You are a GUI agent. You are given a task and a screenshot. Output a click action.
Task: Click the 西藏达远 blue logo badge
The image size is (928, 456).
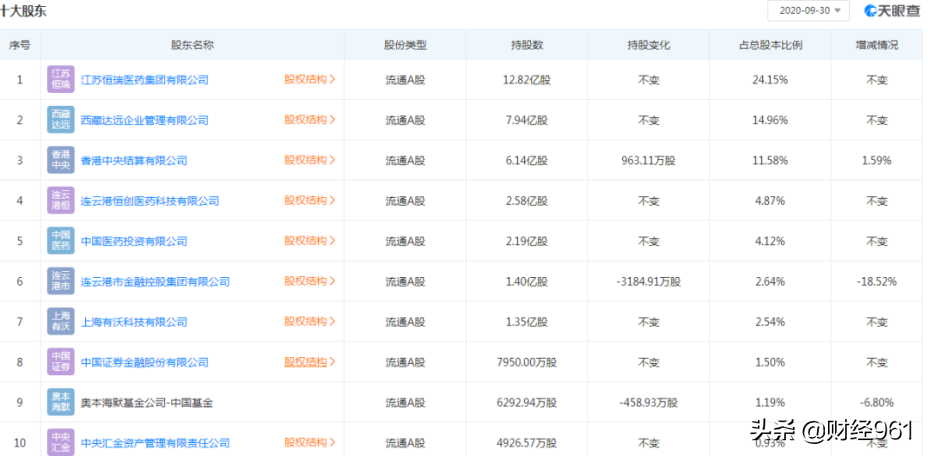point(61,120)
